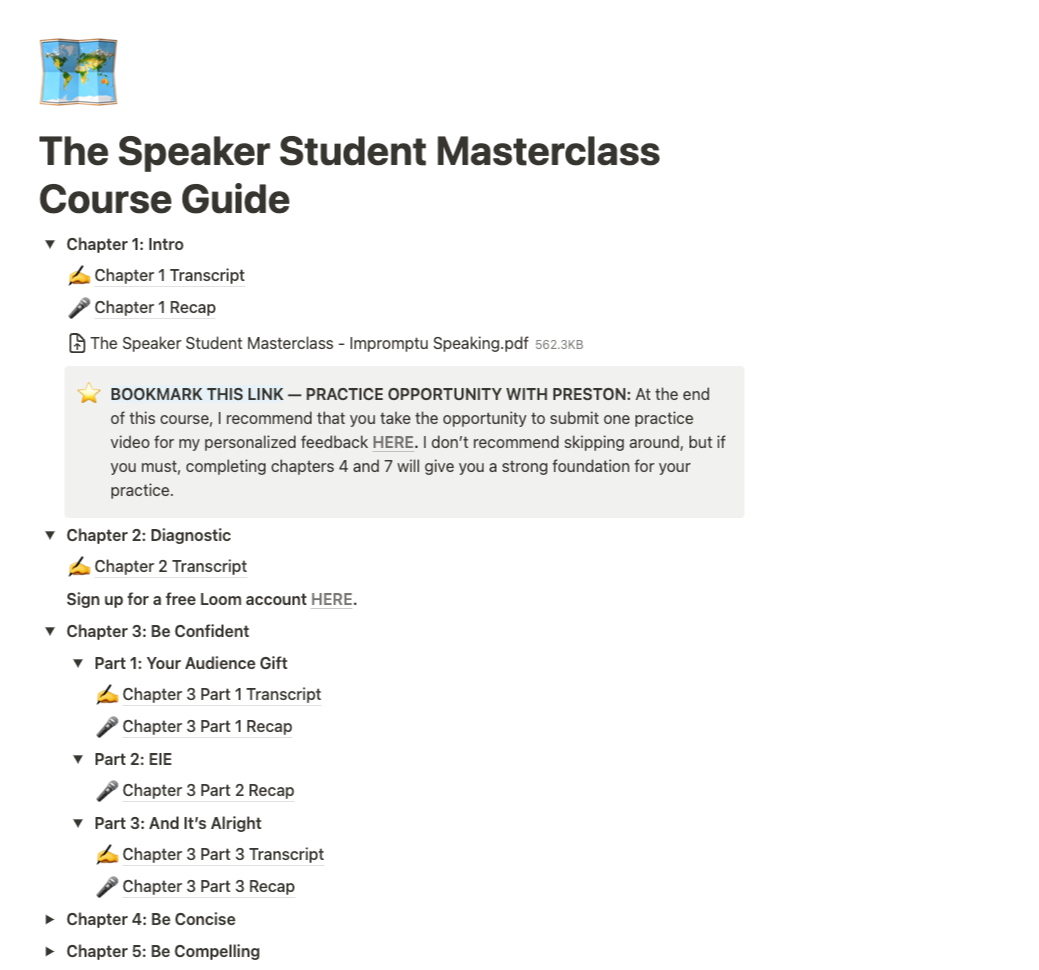Click the PDF file attachment icon
The width and height of the screenshot is (1039, 970).
(76, 344)
